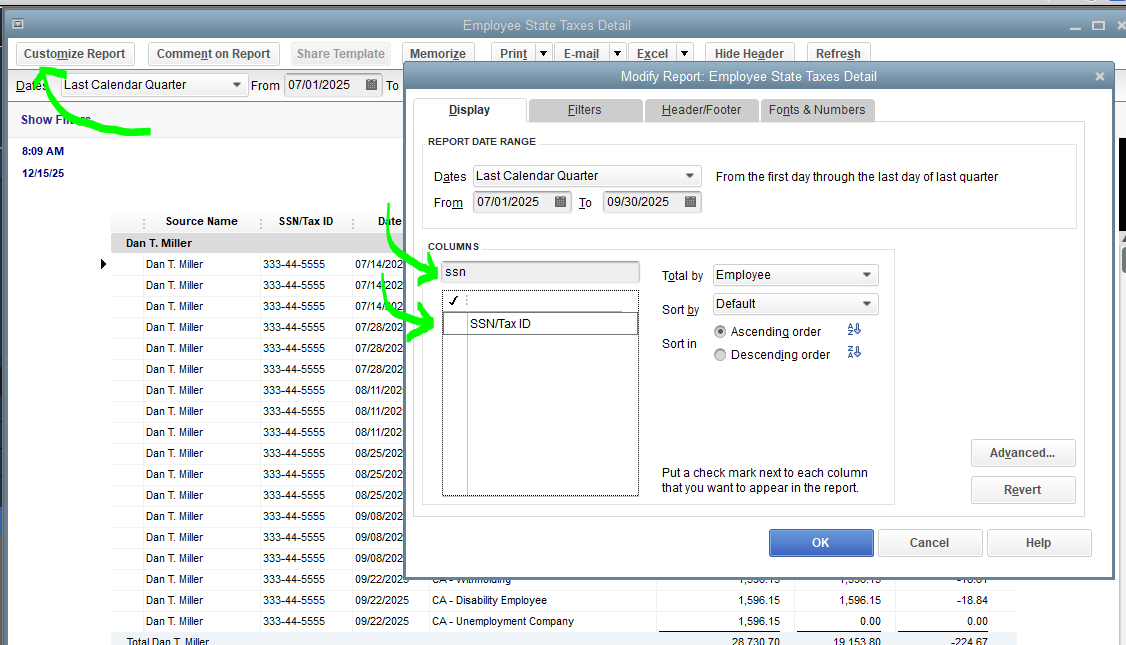Click the column search field containing ssn
Image resolution: width=1126 pixels, height=645 pixels.
point(540,272)
